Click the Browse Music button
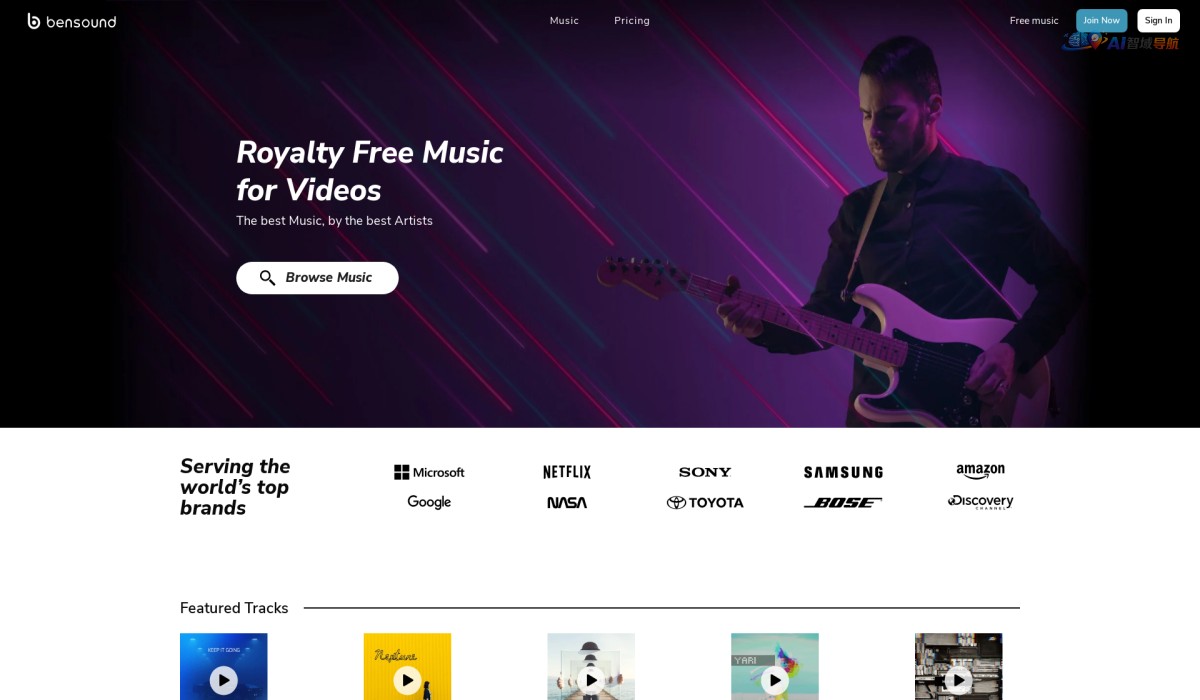The image size is (1200, 700). pos(317,278)
